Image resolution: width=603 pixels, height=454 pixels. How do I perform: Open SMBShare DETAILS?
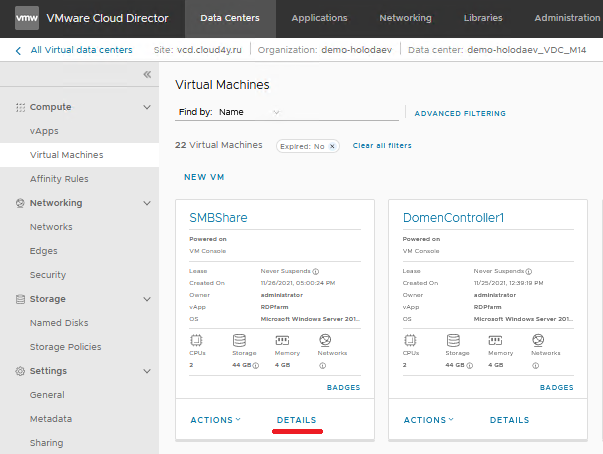pos(297,420)
